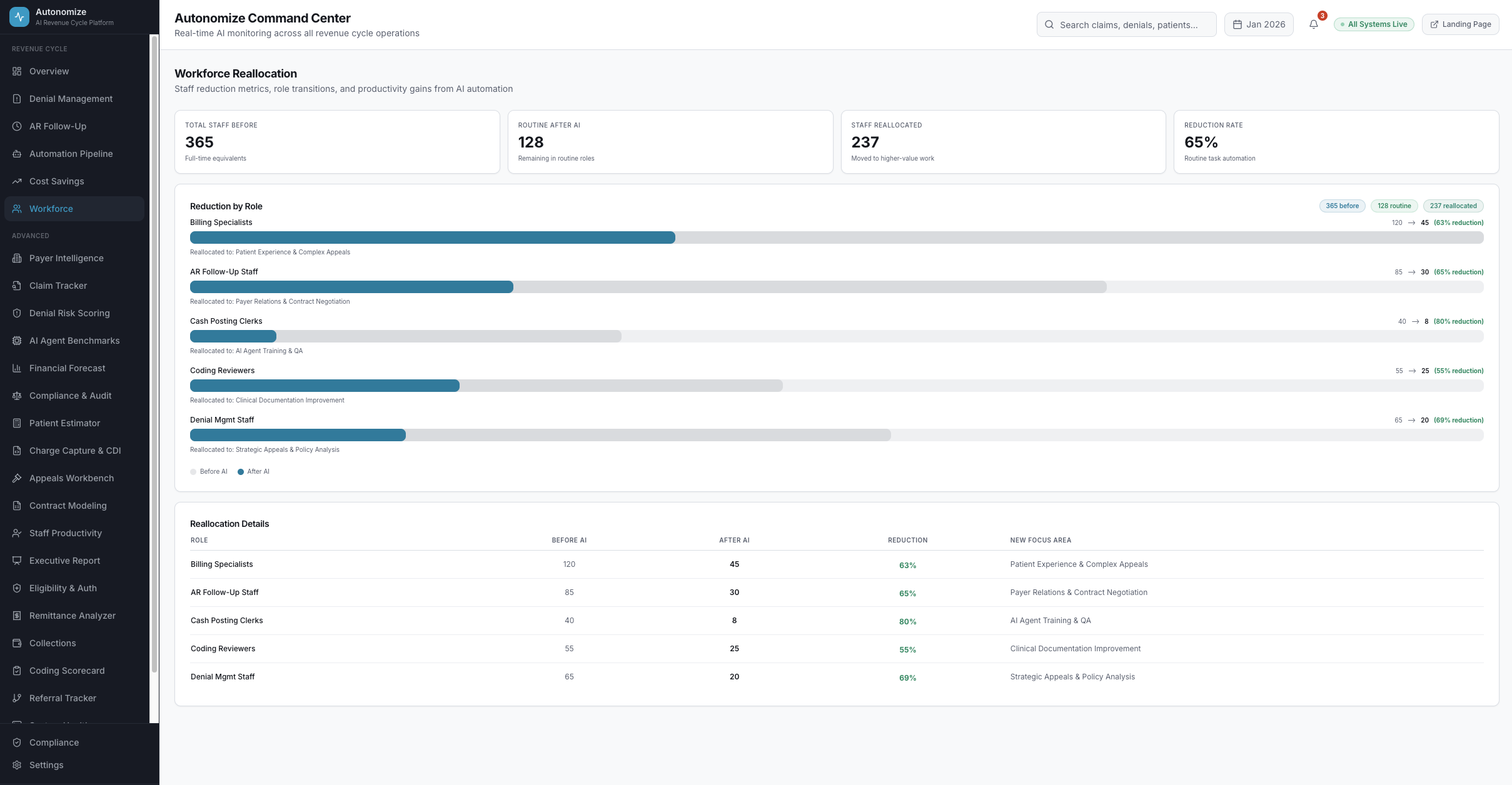The width and height of the screenshot is (1512, 785).
Task: Focus the search claims input field
Action: [1128, 25]
